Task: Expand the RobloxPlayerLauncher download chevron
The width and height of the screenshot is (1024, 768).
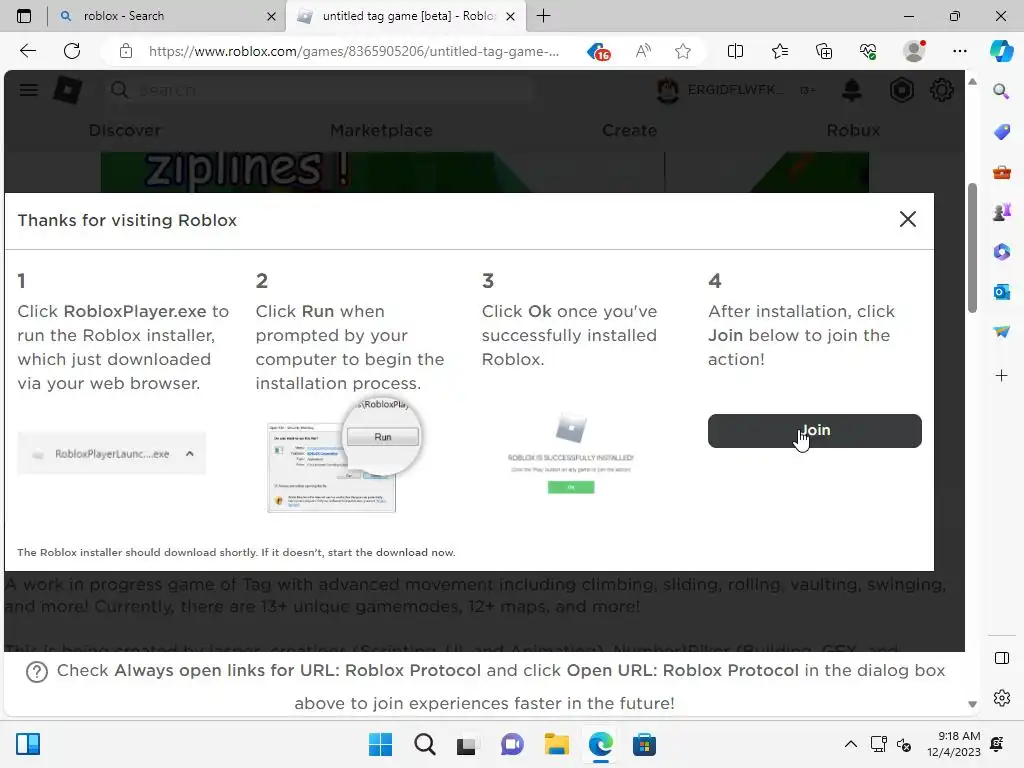Action: click(189, 453)
